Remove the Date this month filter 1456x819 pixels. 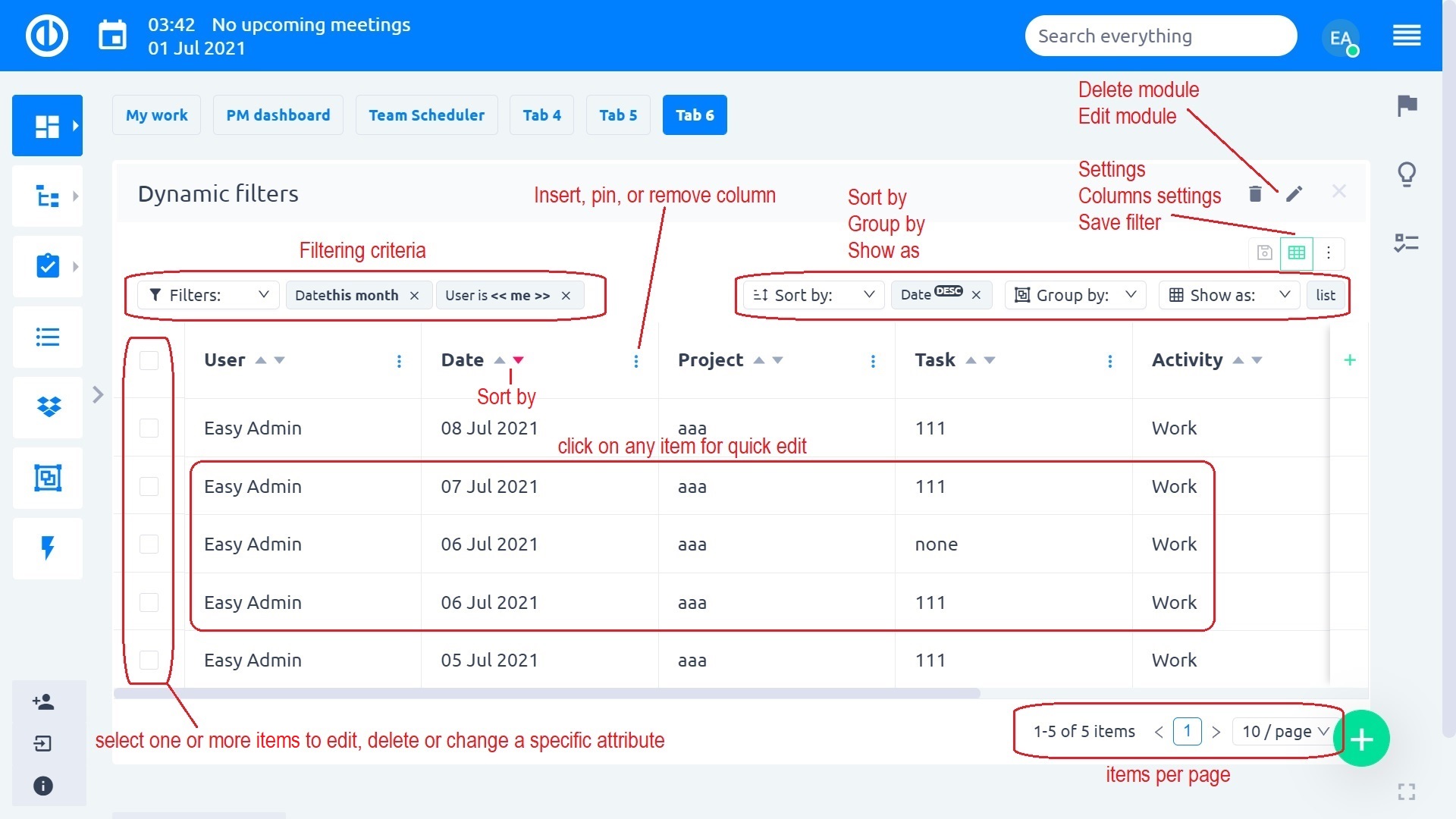[414, 296]
